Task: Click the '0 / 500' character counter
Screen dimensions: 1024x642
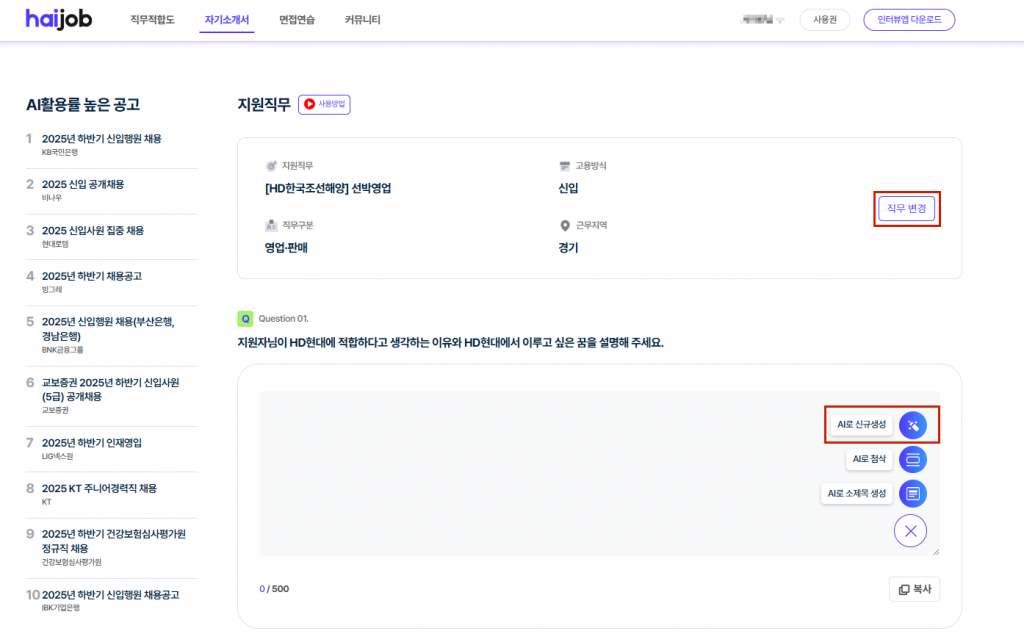Action: coord(274,588)
